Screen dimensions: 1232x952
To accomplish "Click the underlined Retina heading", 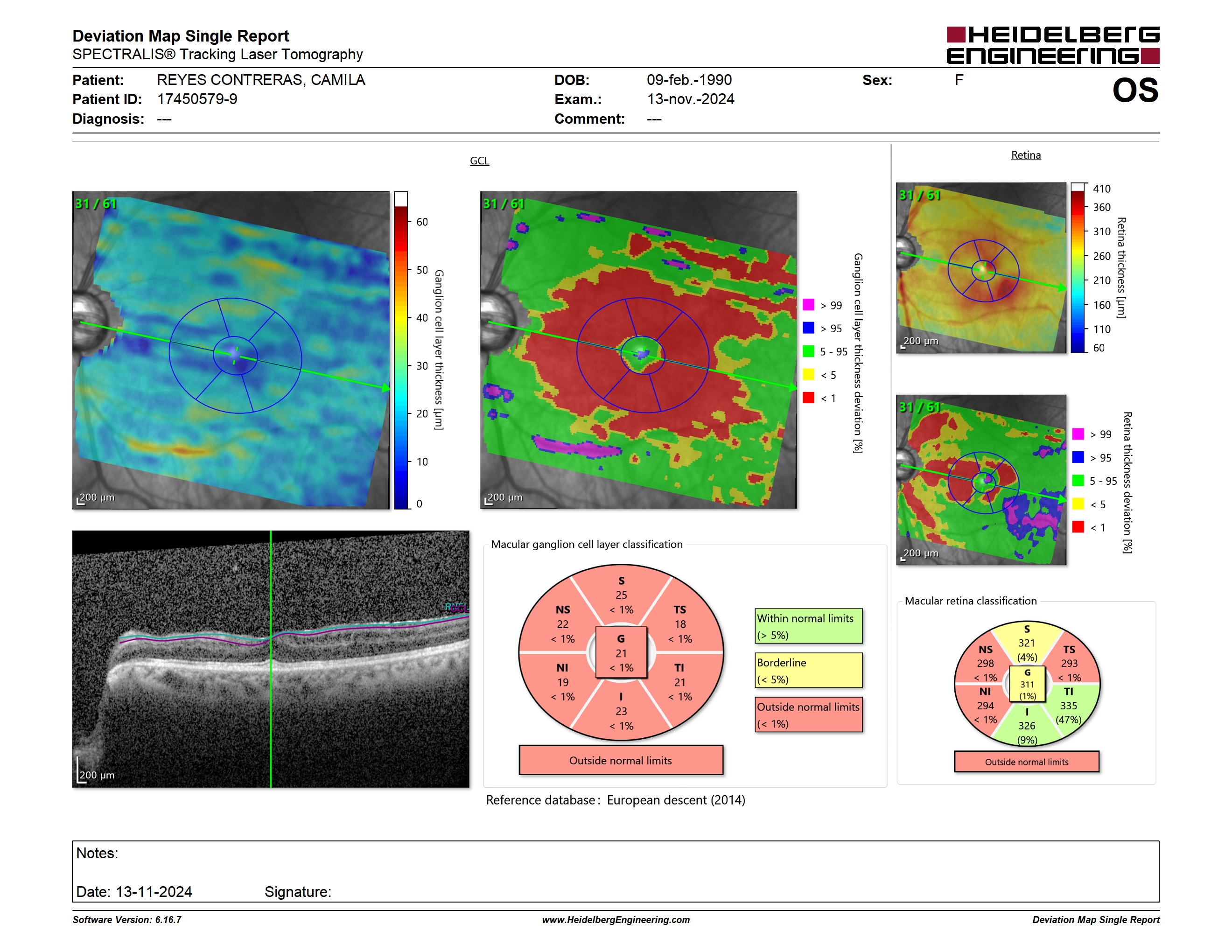I will (1026, 155).
